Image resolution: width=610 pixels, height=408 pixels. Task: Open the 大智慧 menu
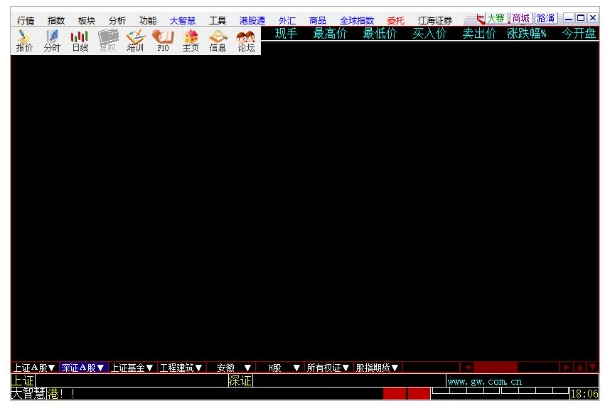182,20
